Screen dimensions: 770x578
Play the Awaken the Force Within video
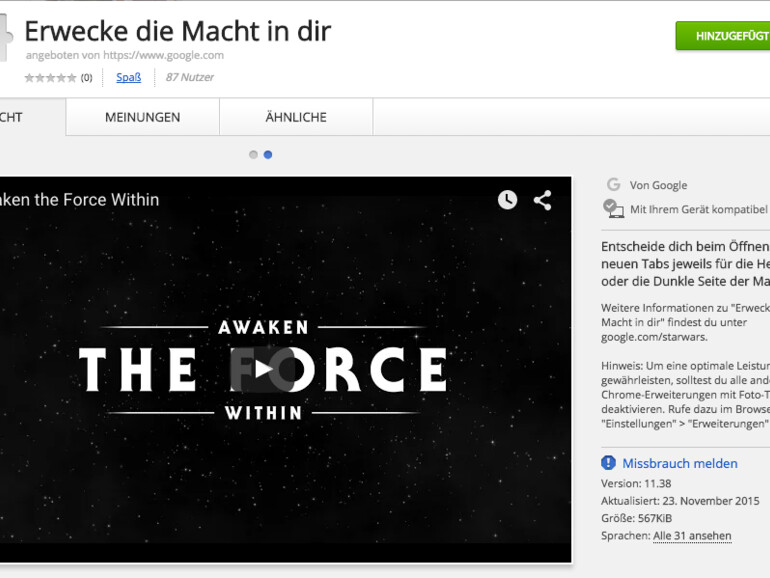pyautogui.click(x=263, y=369)
